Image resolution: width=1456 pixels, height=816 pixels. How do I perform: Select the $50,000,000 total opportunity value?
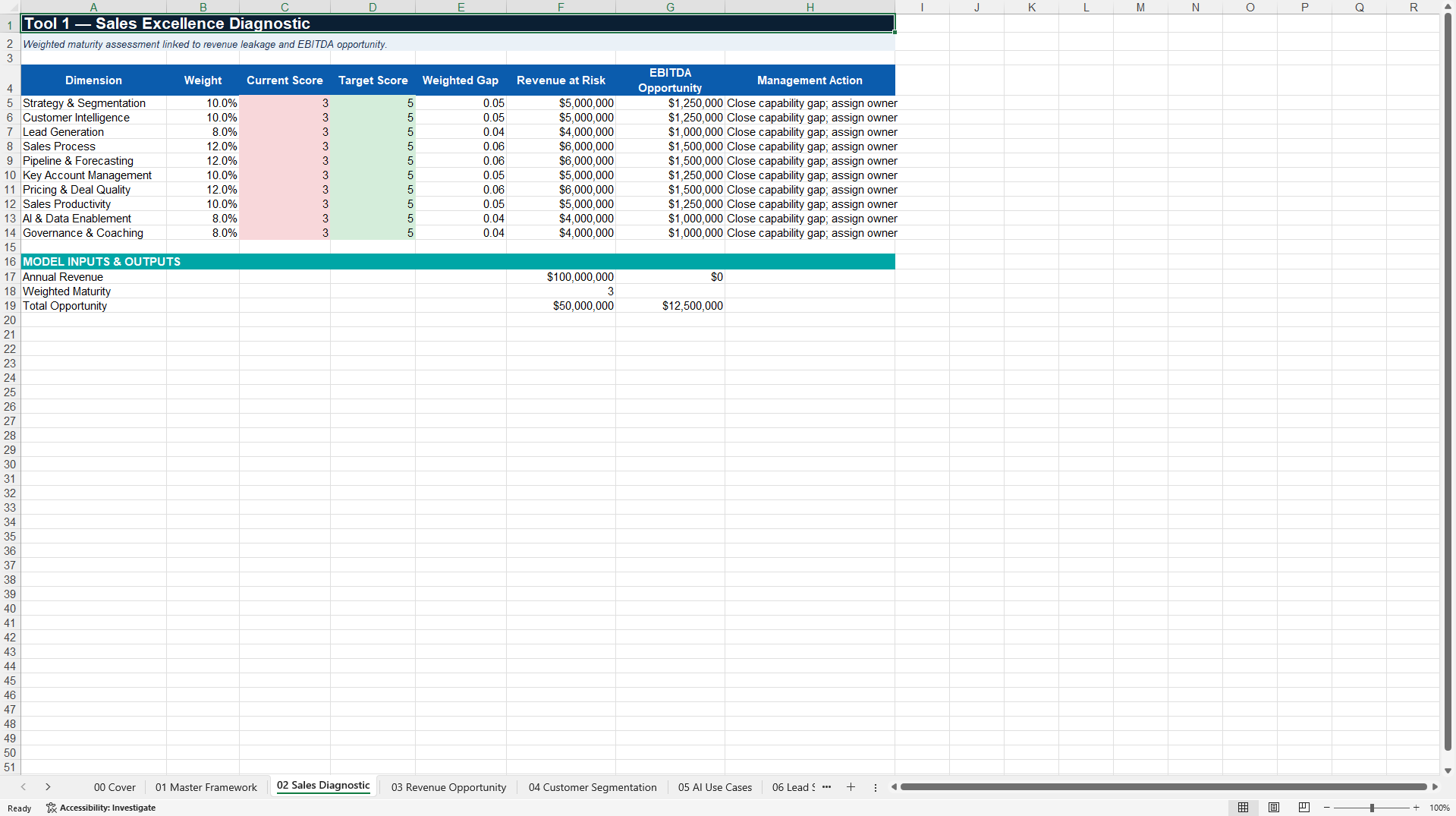click(561, 306)
